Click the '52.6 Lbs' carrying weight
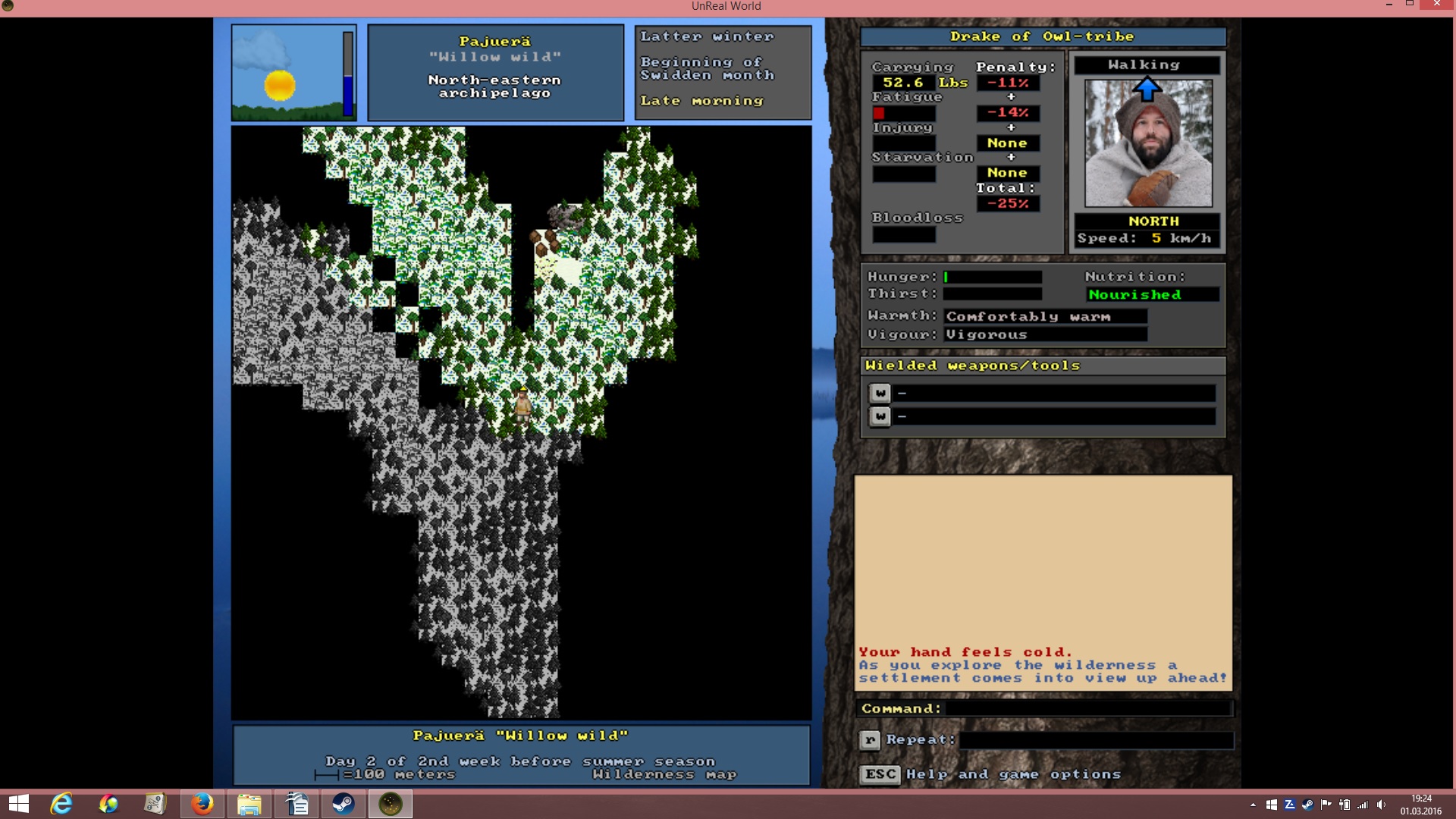1456x819 pixels. click(925, 83)
